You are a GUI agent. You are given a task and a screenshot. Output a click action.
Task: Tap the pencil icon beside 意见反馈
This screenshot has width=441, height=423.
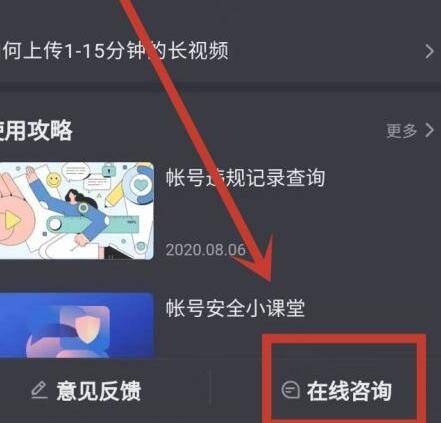(x=39, y=390)
